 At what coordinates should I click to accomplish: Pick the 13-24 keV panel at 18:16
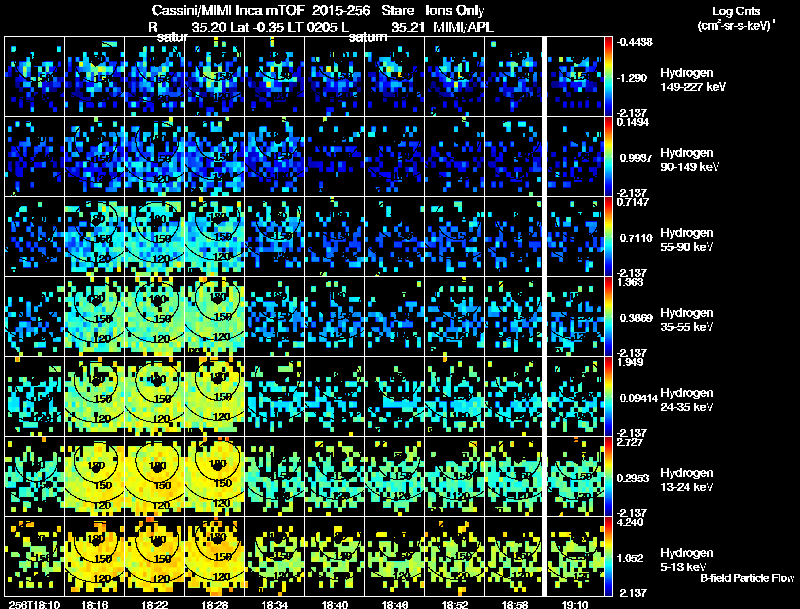tap(94, 476)
